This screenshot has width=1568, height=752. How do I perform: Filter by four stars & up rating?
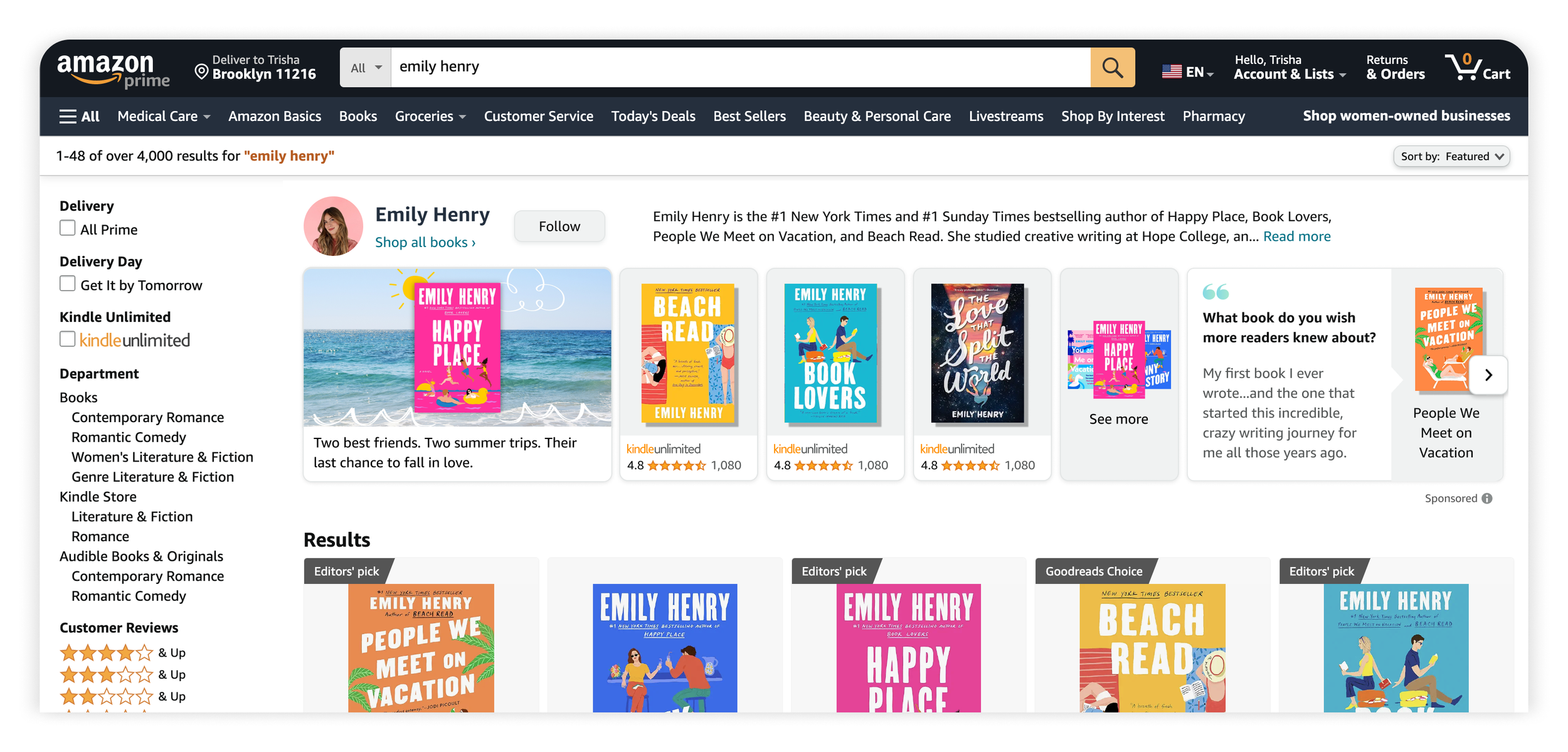122,653
